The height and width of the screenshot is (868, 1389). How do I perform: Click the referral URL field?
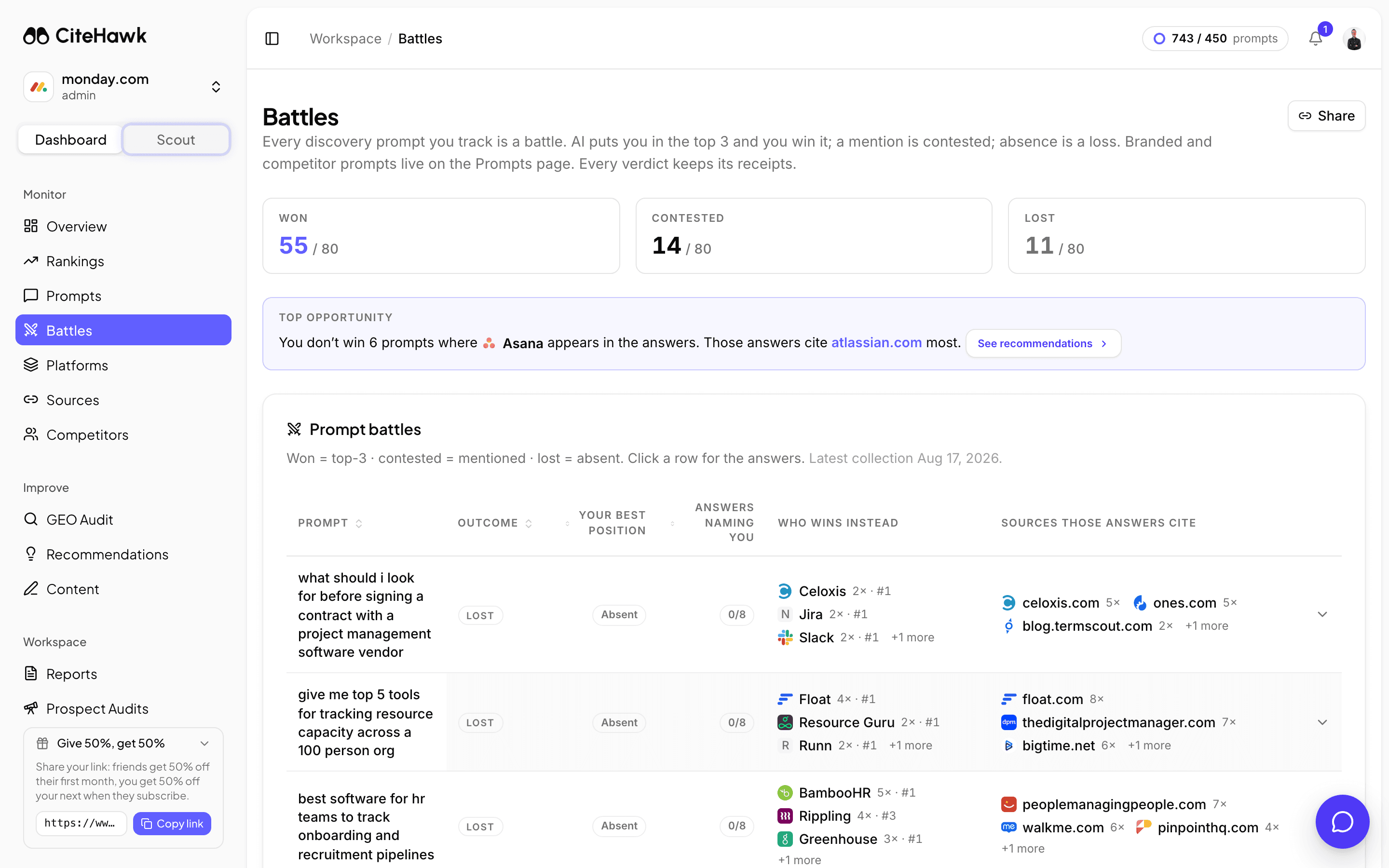coord(81,824)
